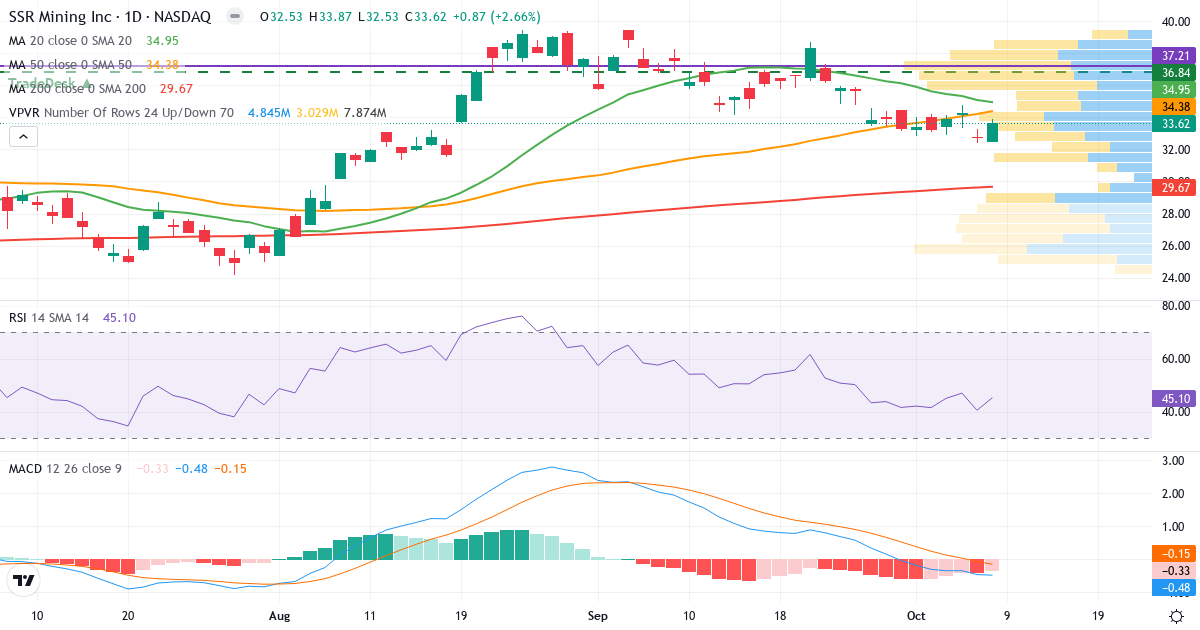Click the TradingView logo
Image resolution: width=1200 pixels, height=630 pixels.
(23, 579)
